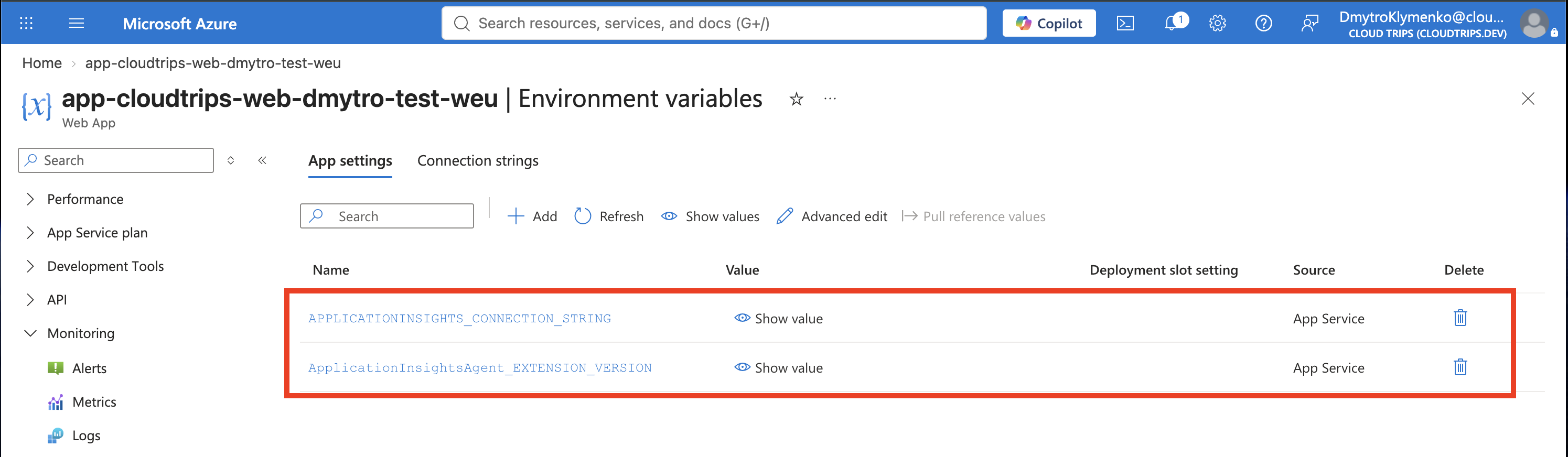Open the feedback icon in header
Image resolution: width=1568 pixels, height=457 pixels.
[1310, 23]
